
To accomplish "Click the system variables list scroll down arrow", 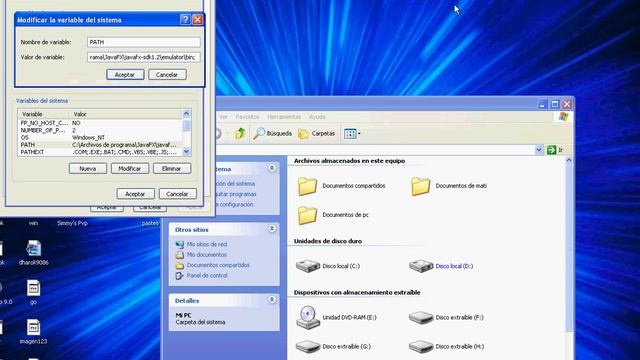I will [x=187, y=151].
